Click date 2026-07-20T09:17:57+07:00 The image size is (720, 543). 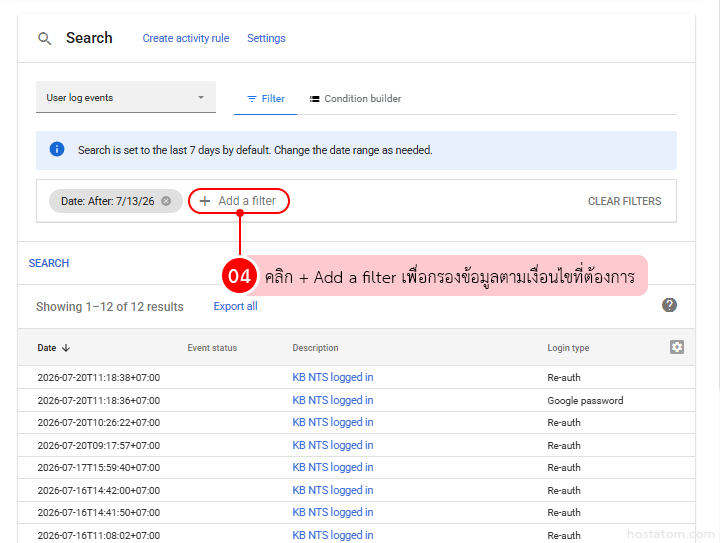pos(99,445)
